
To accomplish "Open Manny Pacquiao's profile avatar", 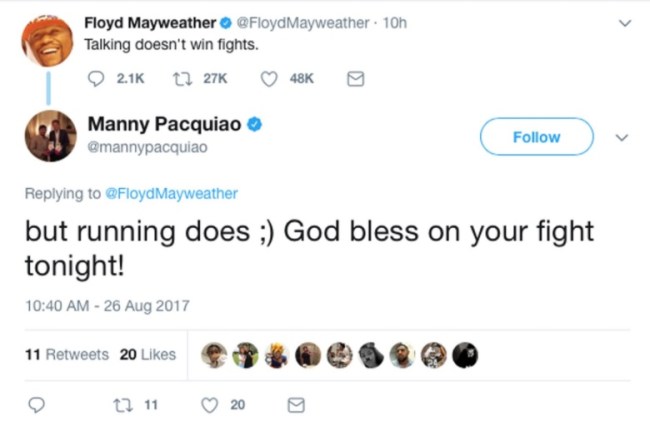I will (50, 136).
